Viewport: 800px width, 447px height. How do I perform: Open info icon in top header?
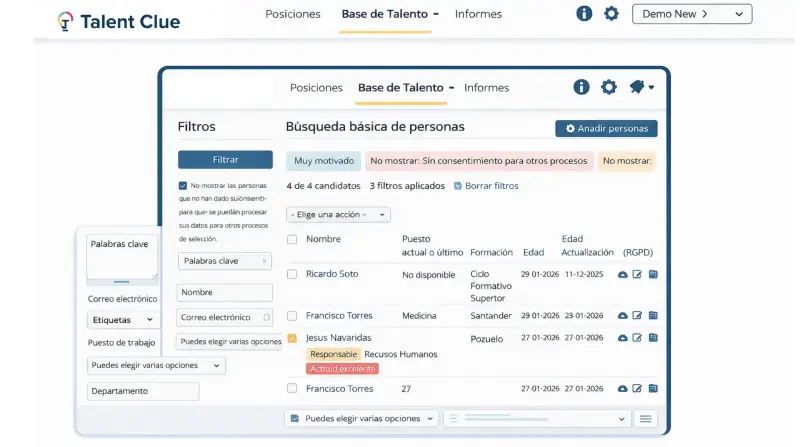point(584,14)
